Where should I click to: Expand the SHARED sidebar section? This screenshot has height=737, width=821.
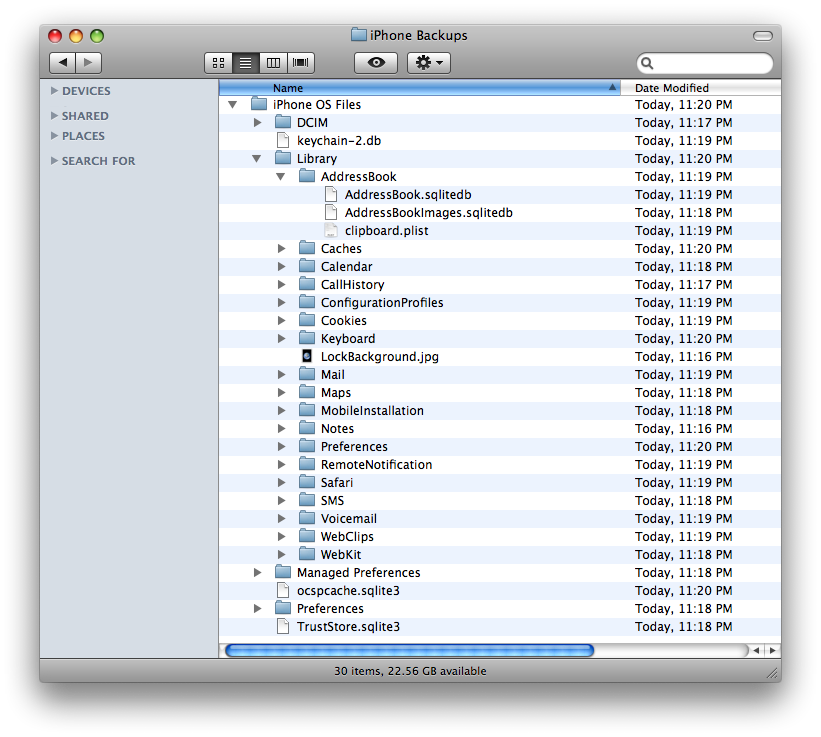(54, 116)
